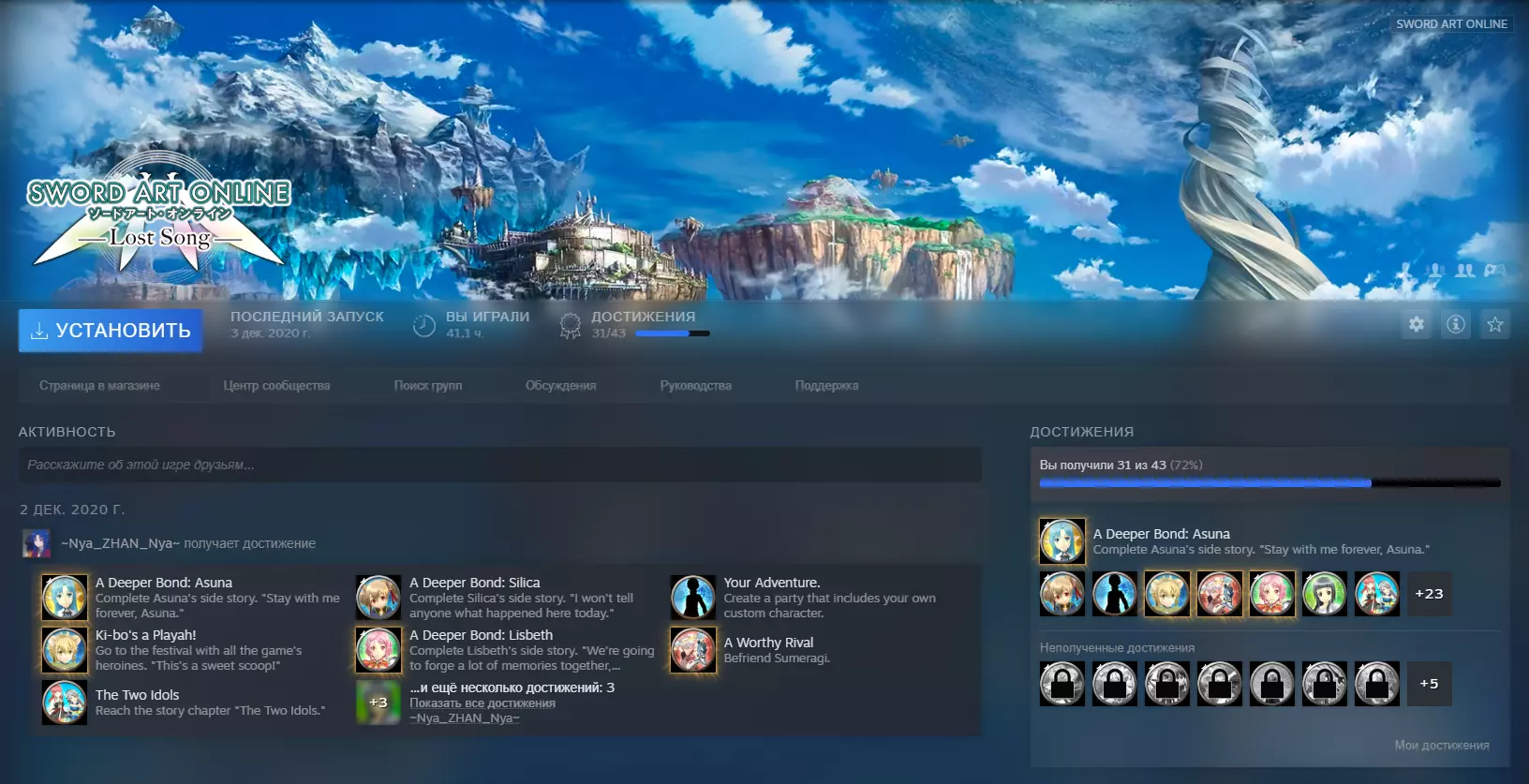Click the blonde character icon in achievements panel

coord(1167,594)
